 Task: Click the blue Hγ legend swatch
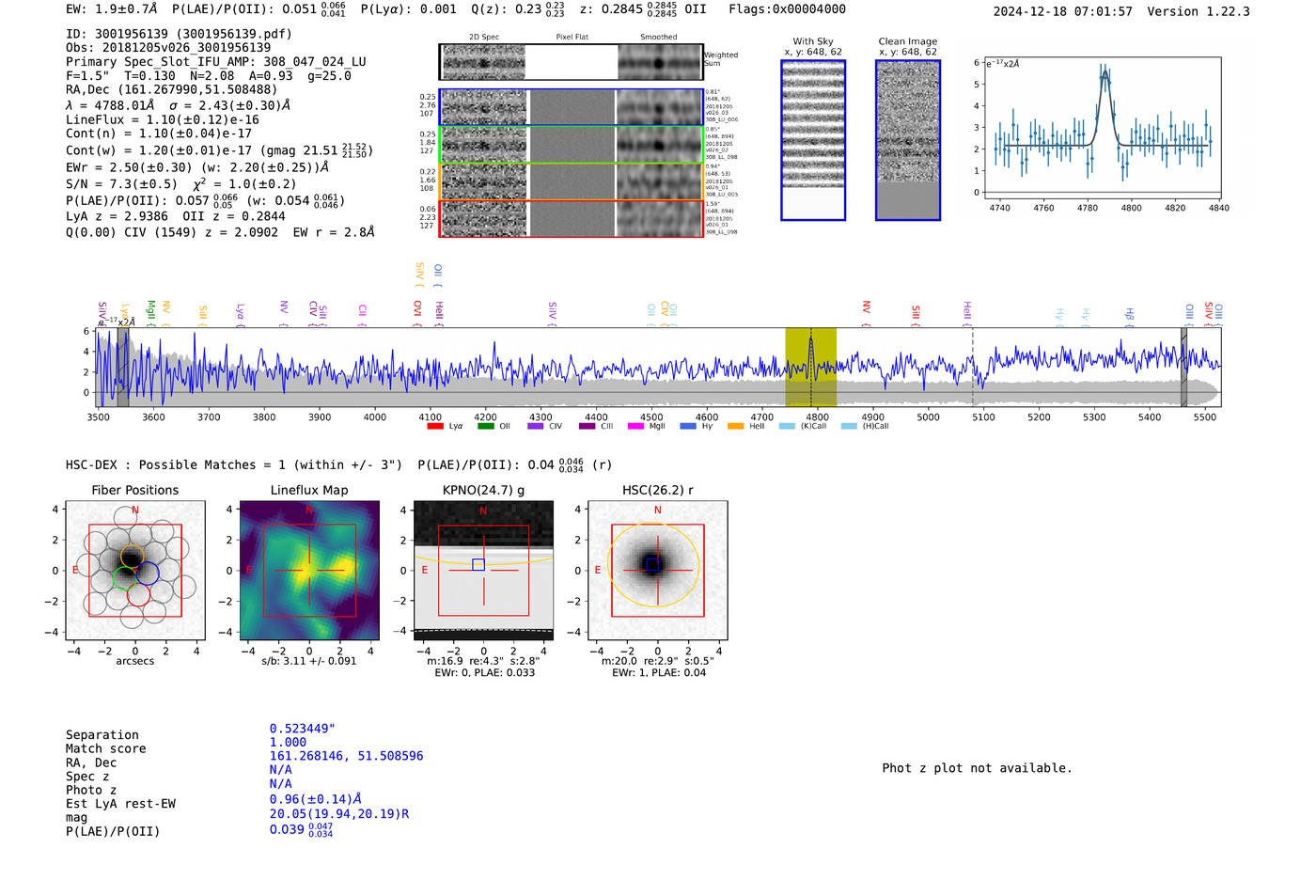coord(686,427)
